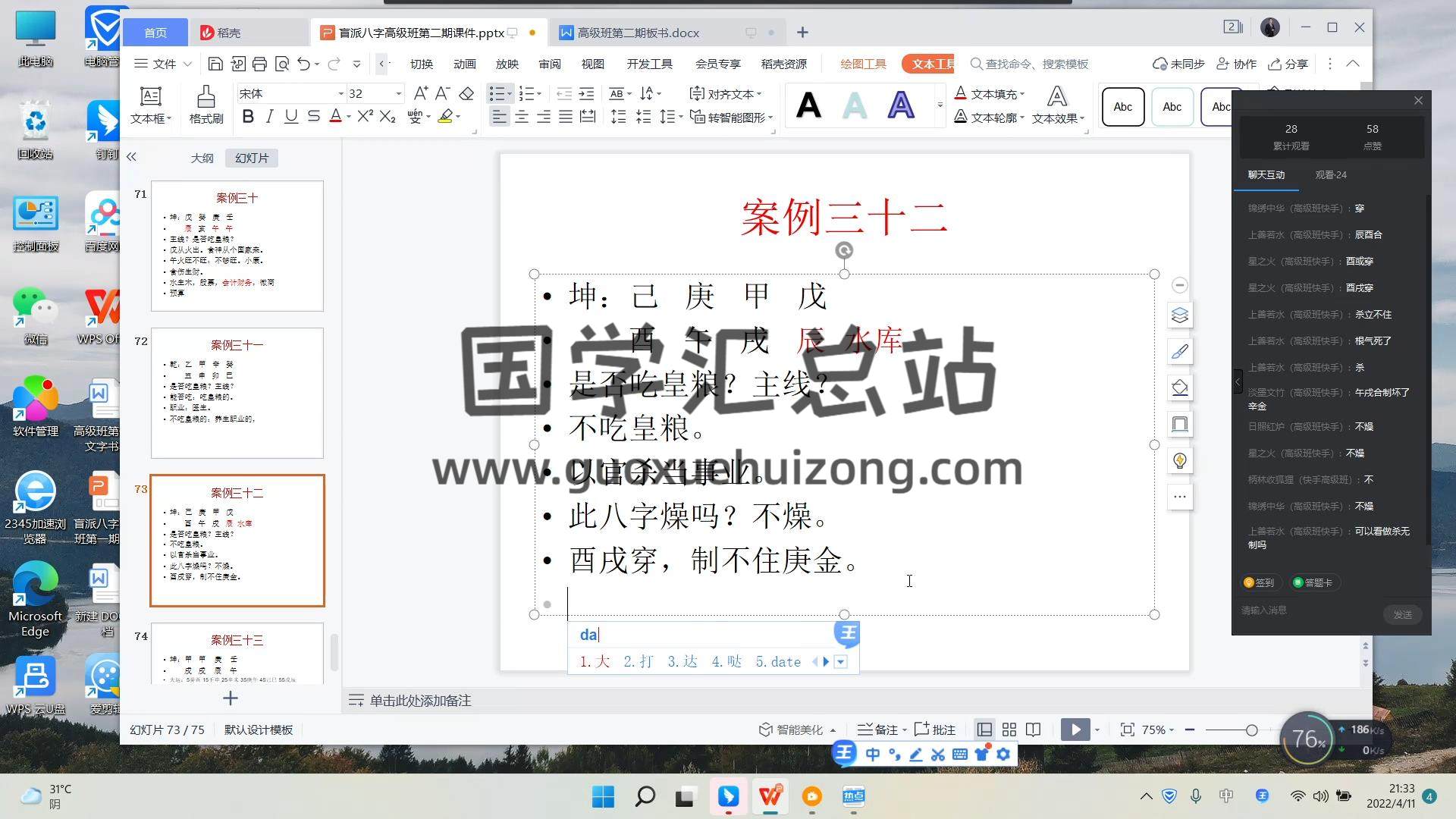This screenshot has width=1456, height=819.
Task: Open font name dropdown
Action: point(340,93)
